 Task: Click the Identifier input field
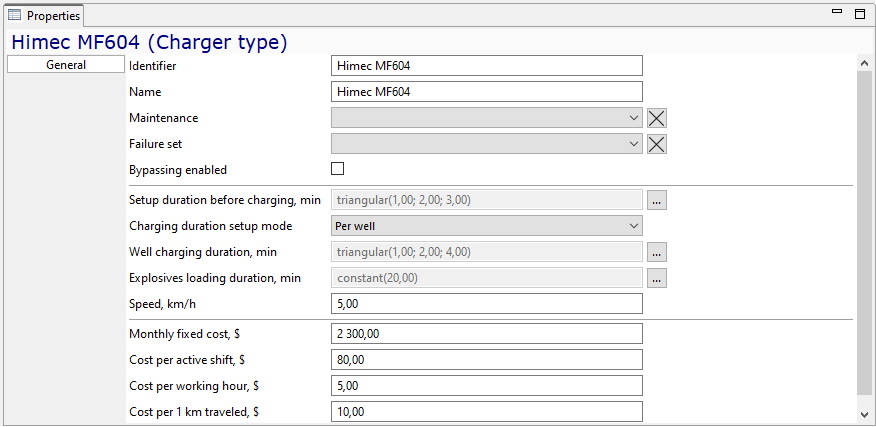click(487, 65)
